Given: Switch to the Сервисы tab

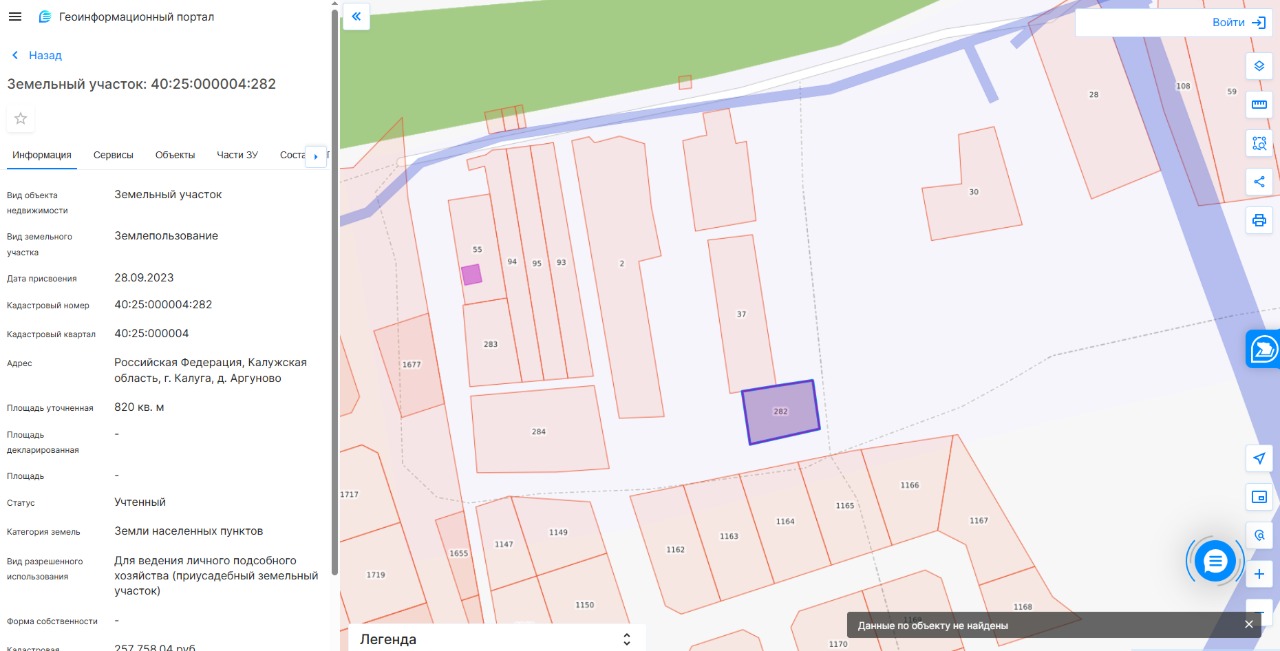Looking at the screenshot, I should pyautogui.click(x=113, y=155).
